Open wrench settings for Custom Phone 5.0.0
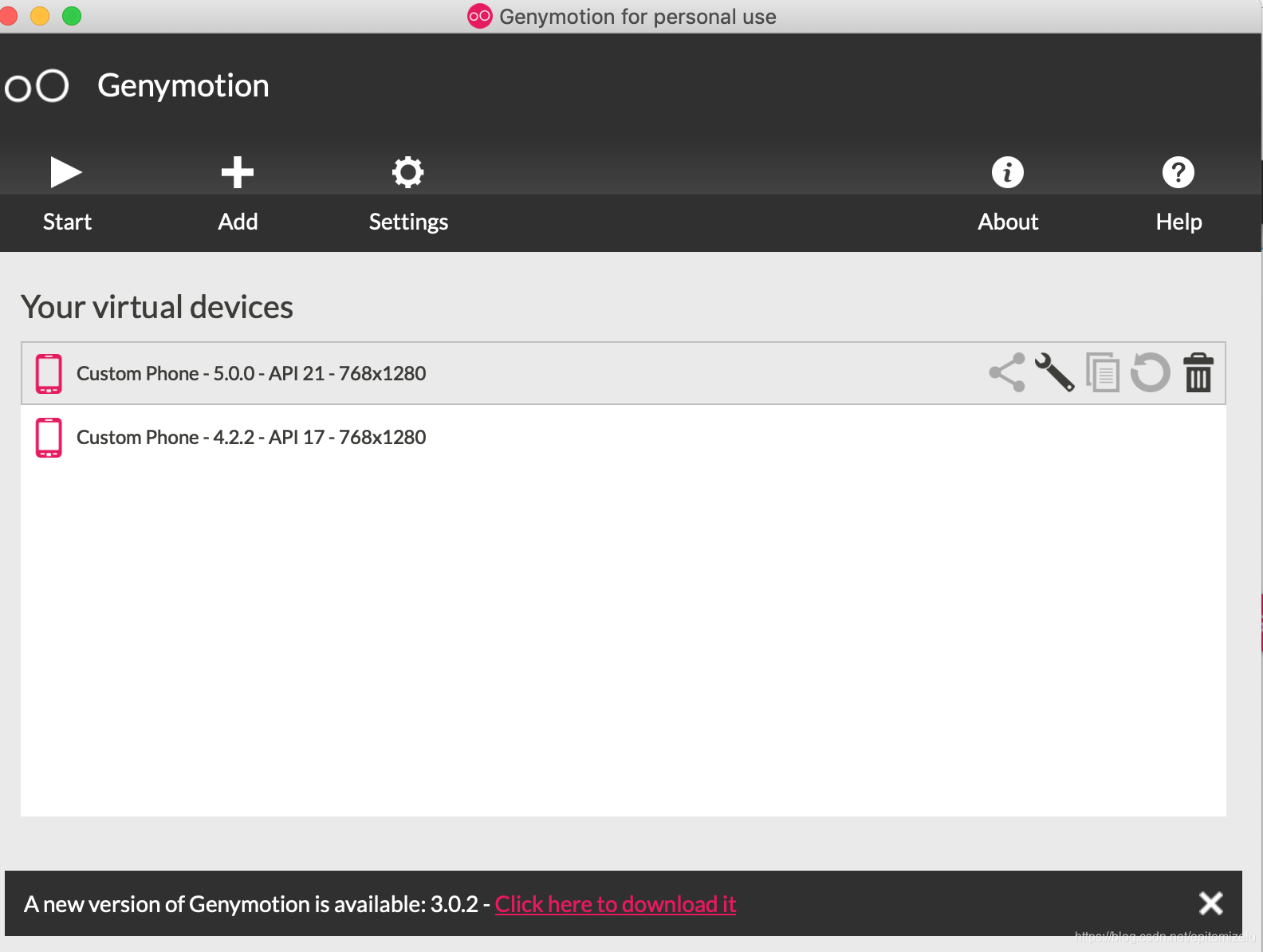Screen dimensions: 1263x952 pyautogui.click(x=1054, y=372)
